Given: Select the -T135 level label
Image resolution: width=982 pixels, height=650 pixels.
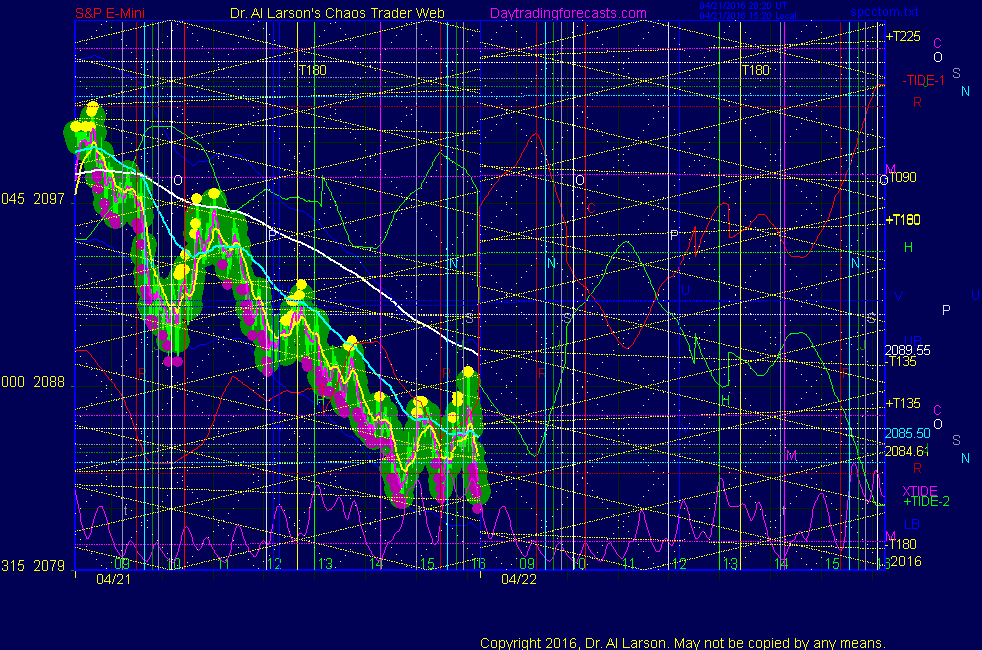Looking at the screenshot, I should (x=901, y=361).
